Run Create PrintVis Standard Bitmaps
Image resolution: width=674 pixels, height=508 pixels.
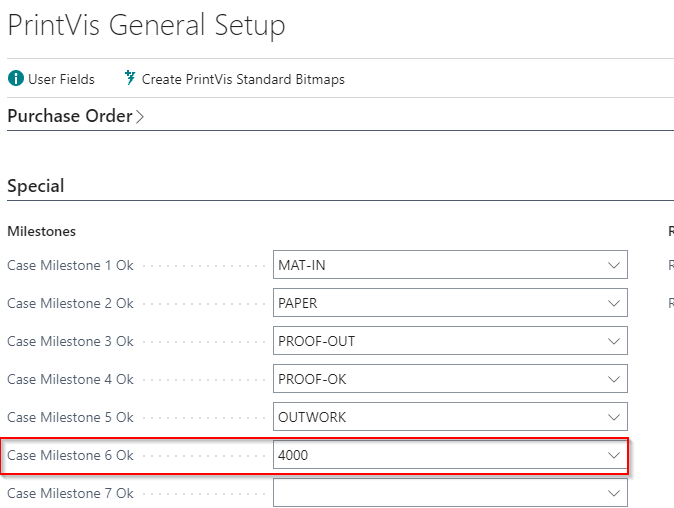click(x=234, y=79)
